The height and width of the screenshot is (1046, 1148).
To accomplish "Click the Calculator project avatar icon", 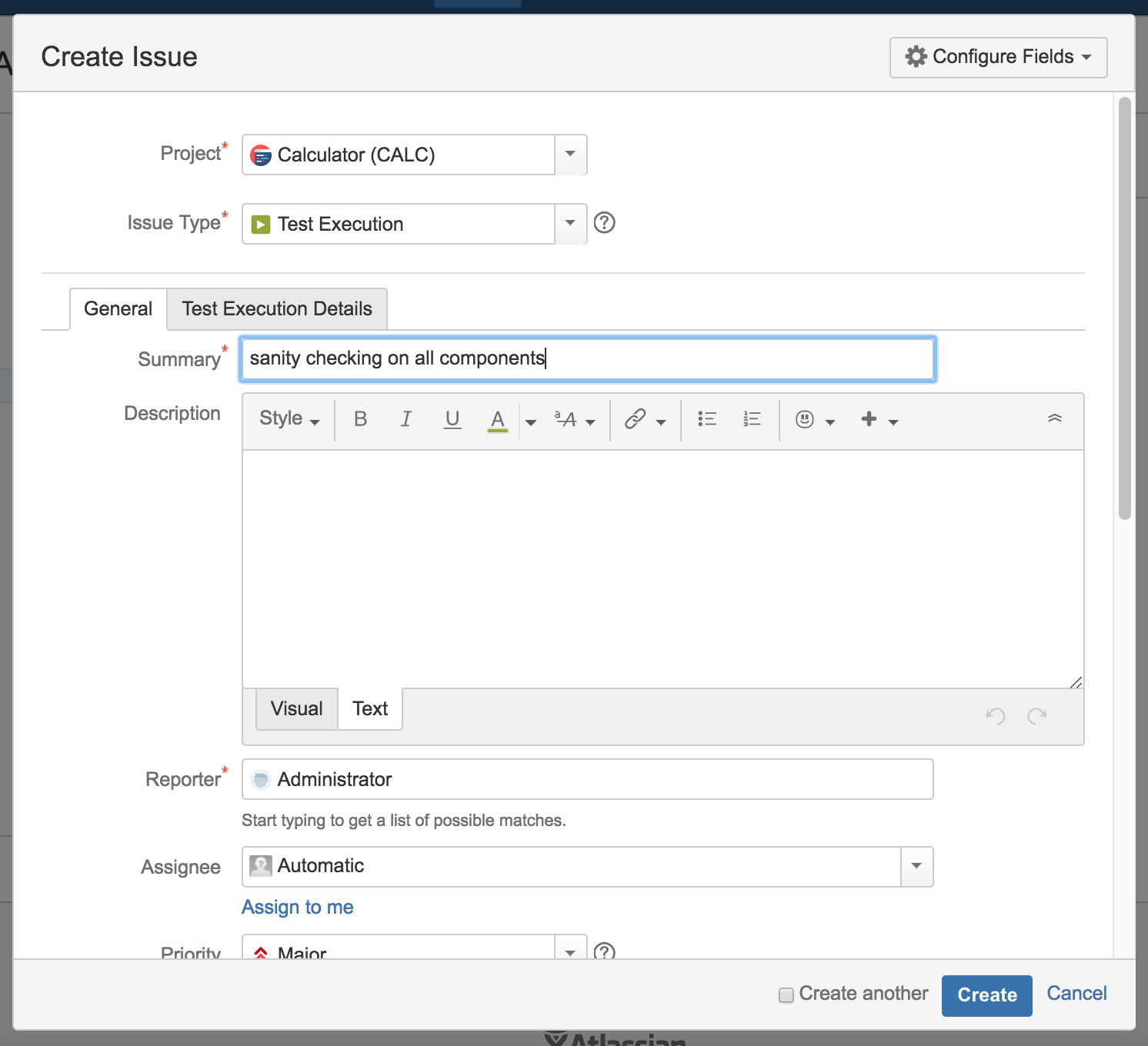I will [261, 155].
